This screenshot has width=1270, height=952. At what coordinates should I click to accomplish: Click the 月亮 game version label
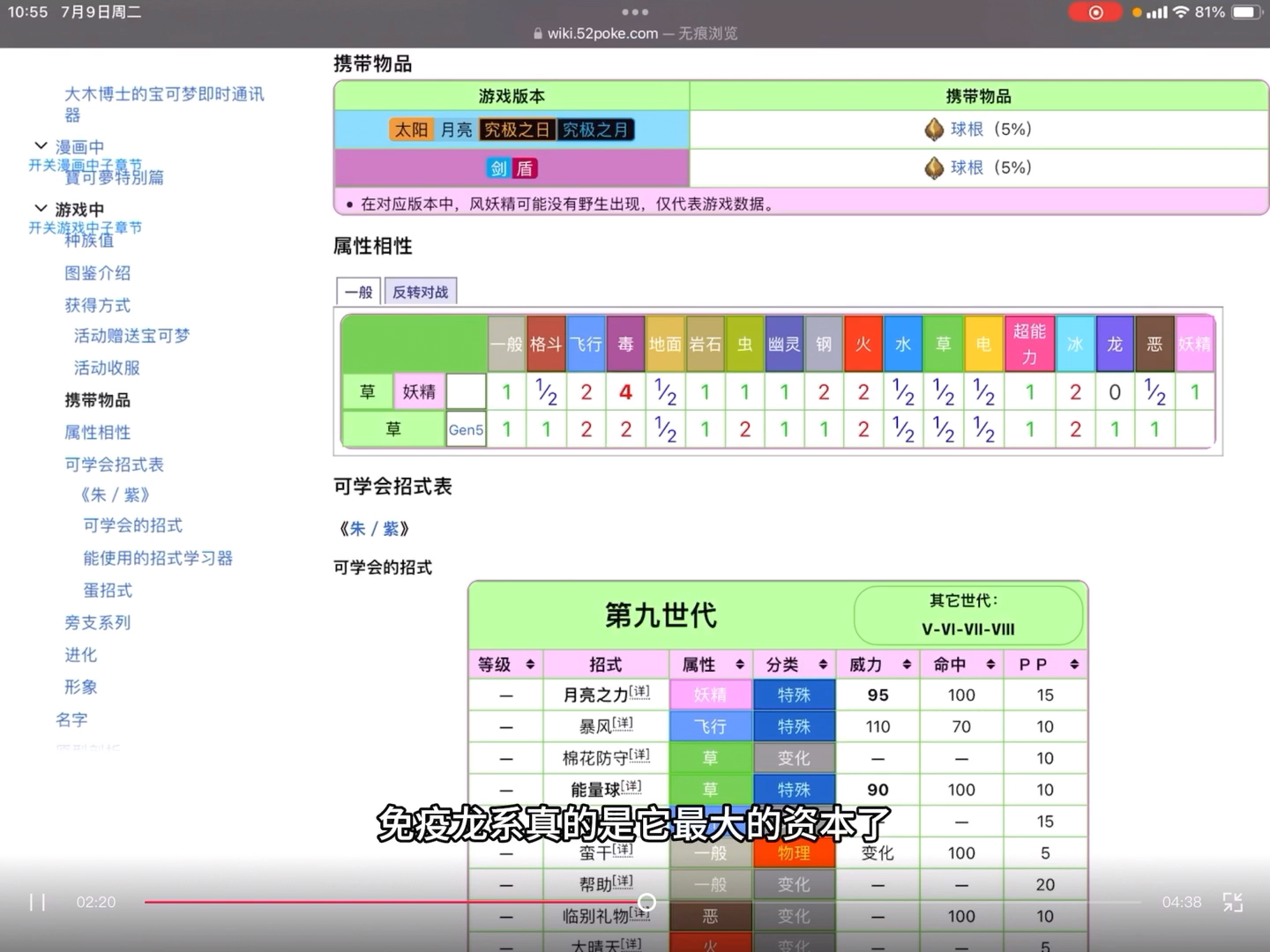click(x=456, y=130)
